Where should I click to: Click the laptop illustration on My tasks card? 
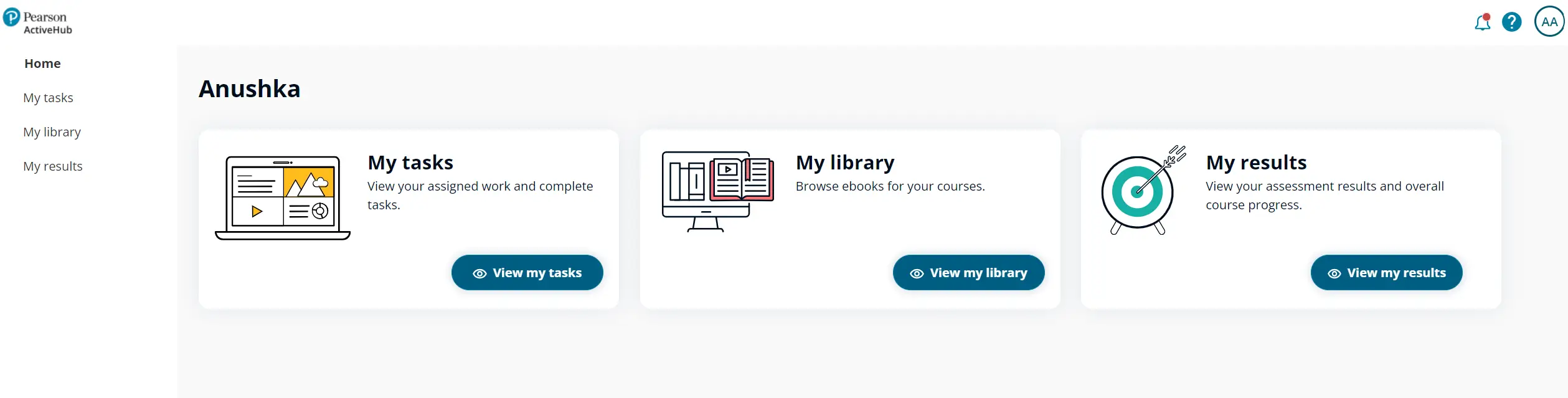click(x=283, y=197)
